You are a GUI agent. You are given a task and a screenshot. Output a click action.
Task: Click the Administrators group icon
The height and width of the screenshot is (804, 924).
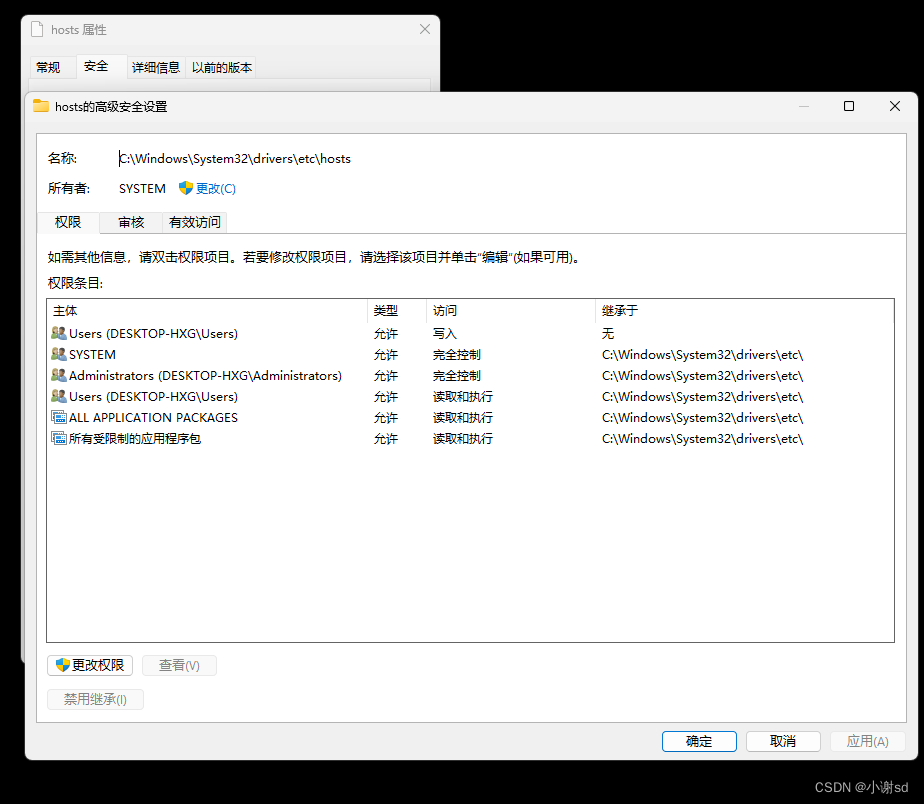coord(61,375)
